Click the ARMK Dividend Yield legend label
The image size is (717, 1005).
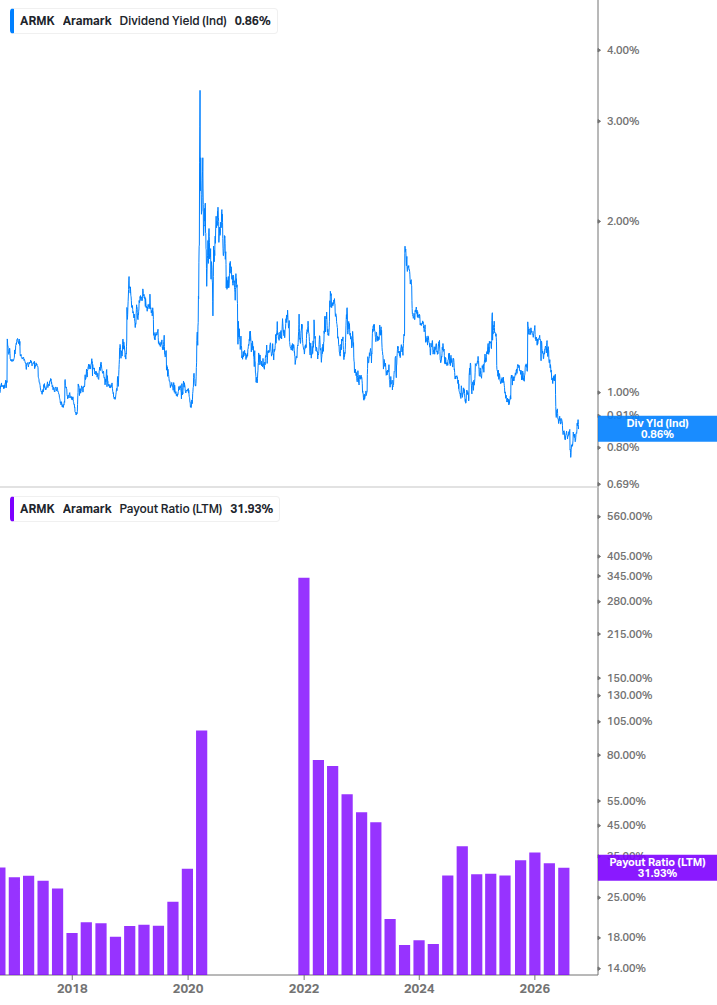tap(145, 21)
